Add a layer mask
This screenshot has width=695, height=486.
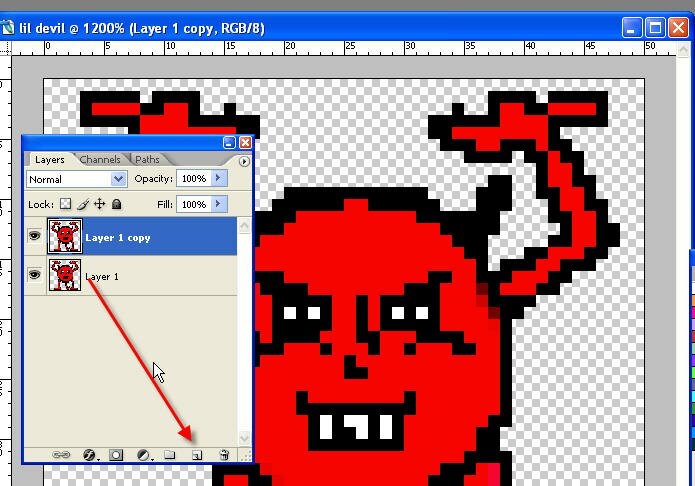[x=116, y=455]
